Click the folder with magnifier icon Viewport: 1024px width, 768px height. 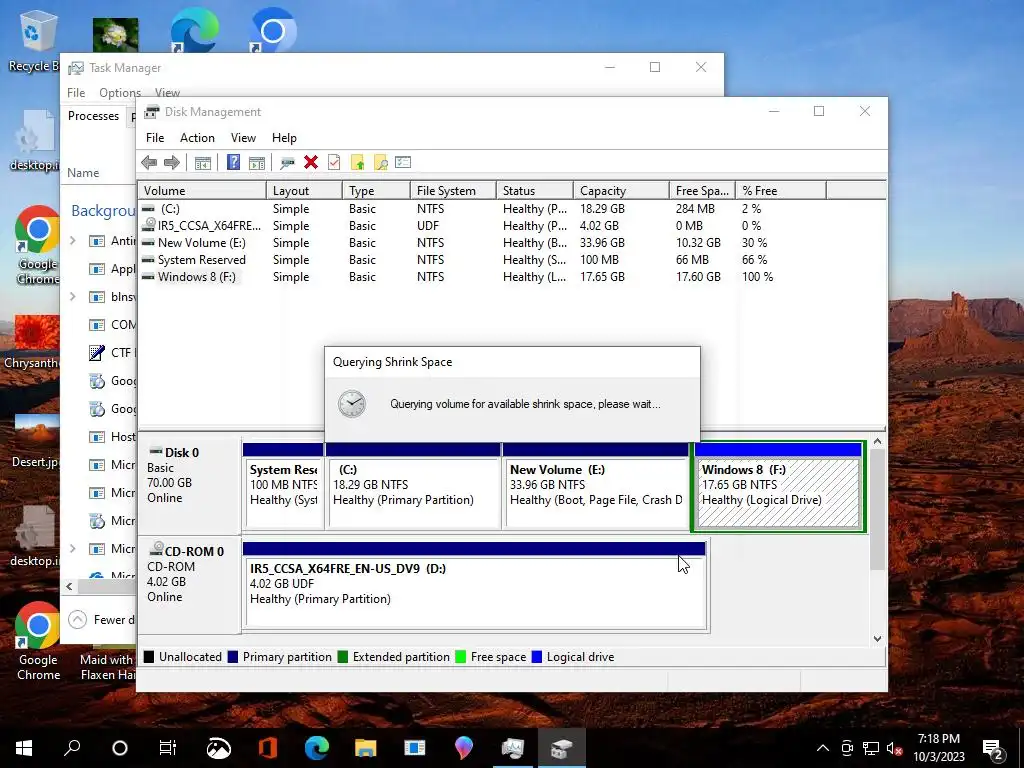pos(380,163)
